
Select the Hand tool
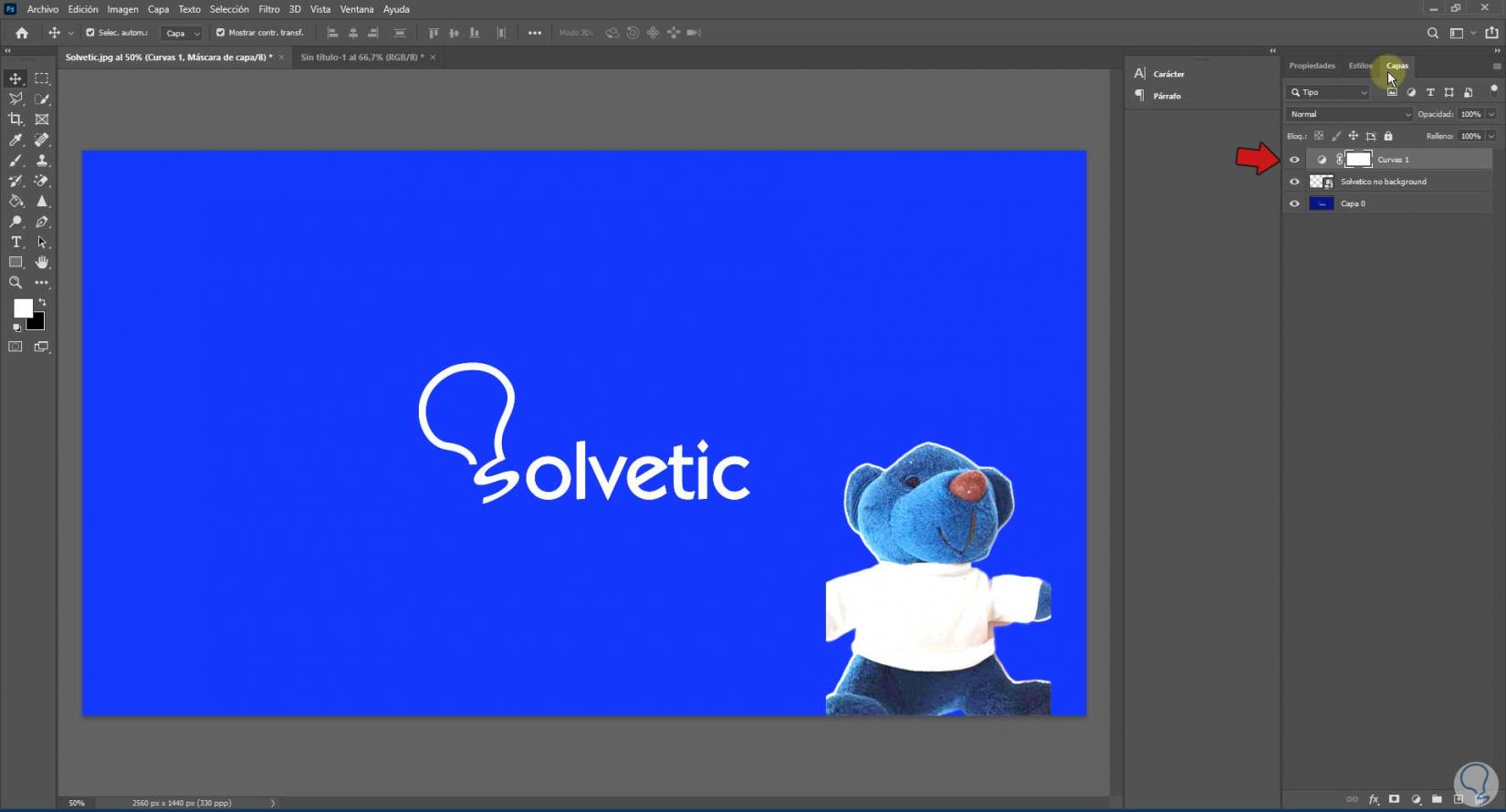click(x=42, y=262)
